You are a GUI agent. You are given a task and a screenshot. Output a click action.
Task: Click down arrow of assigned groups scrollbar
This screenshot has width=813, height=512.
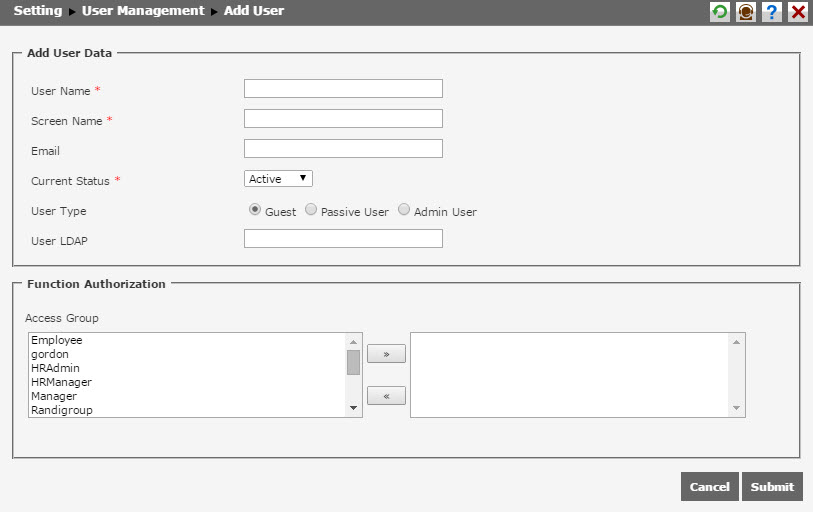(736, 408)
